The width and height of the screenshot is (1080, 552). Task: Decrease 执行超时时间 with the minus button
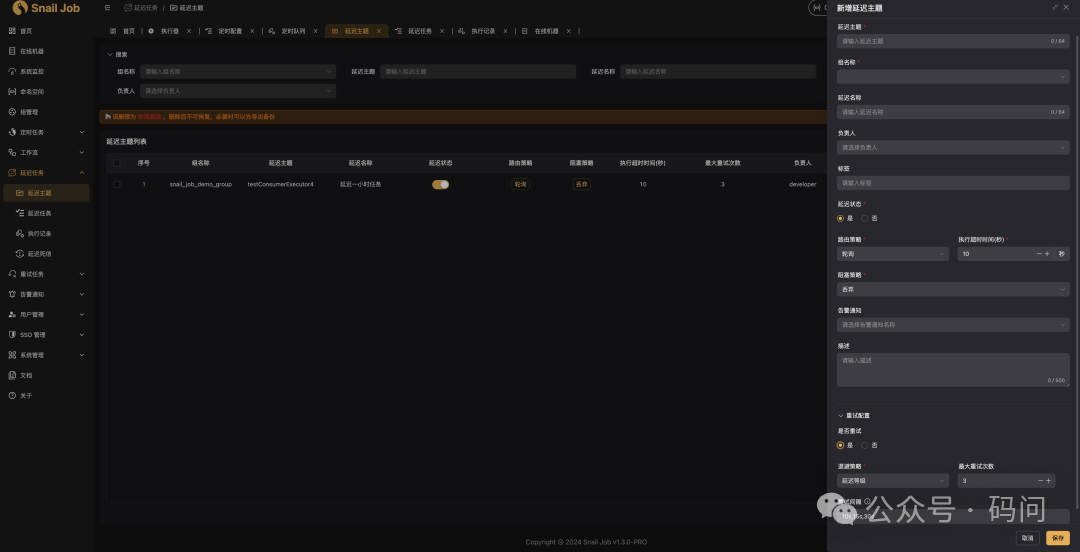pyautogui.click(x=1039, y=254)
